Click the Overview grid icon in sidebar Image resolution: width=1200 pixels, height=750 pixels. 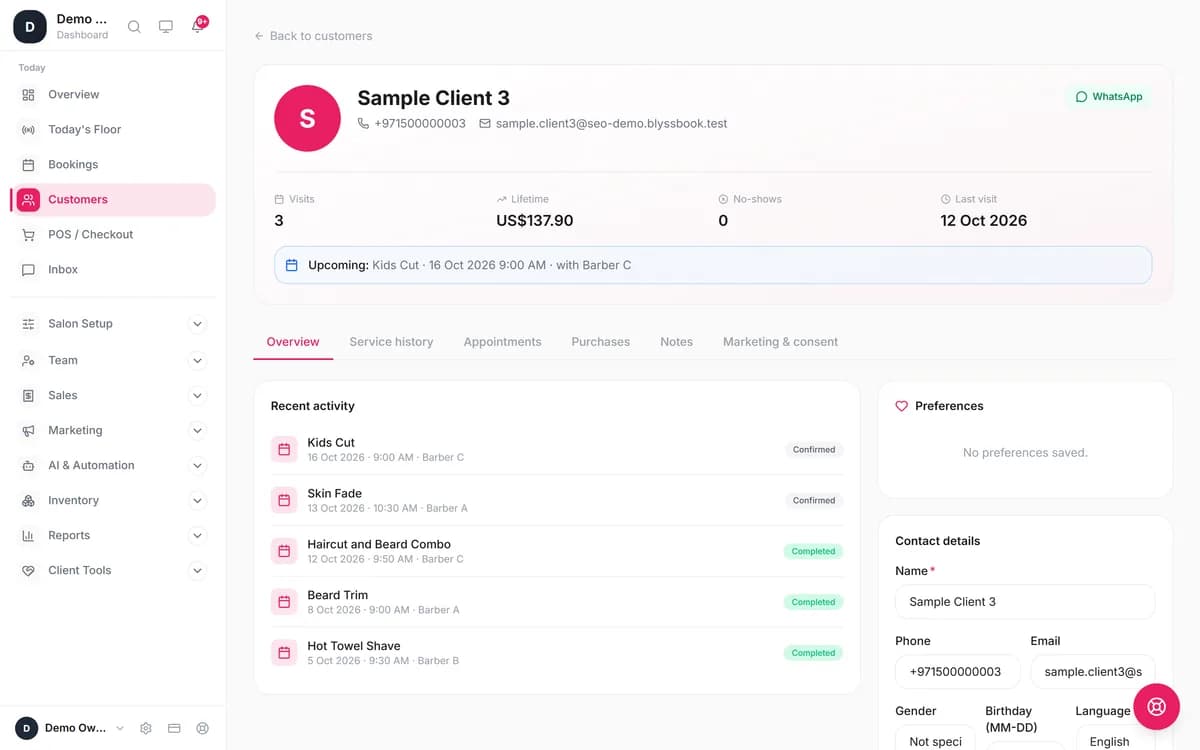[x=28, y=94]
